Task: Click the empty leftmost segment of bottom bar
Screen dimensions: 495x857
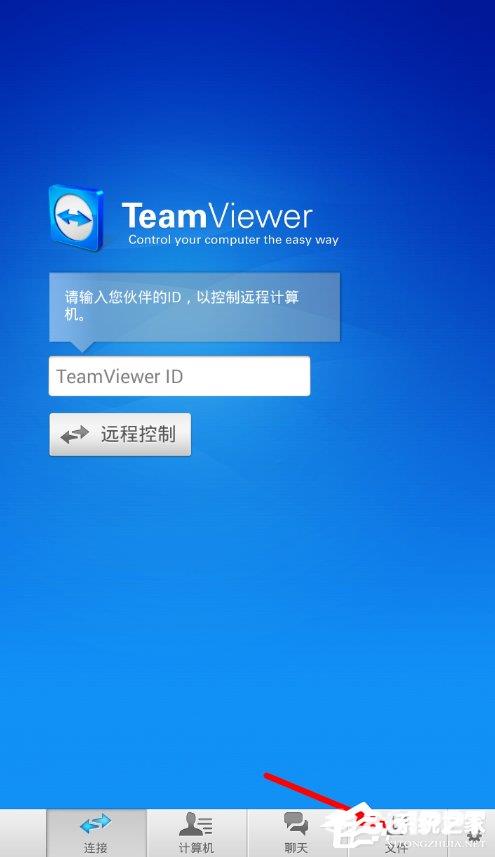Action: [x=23, y=833]
